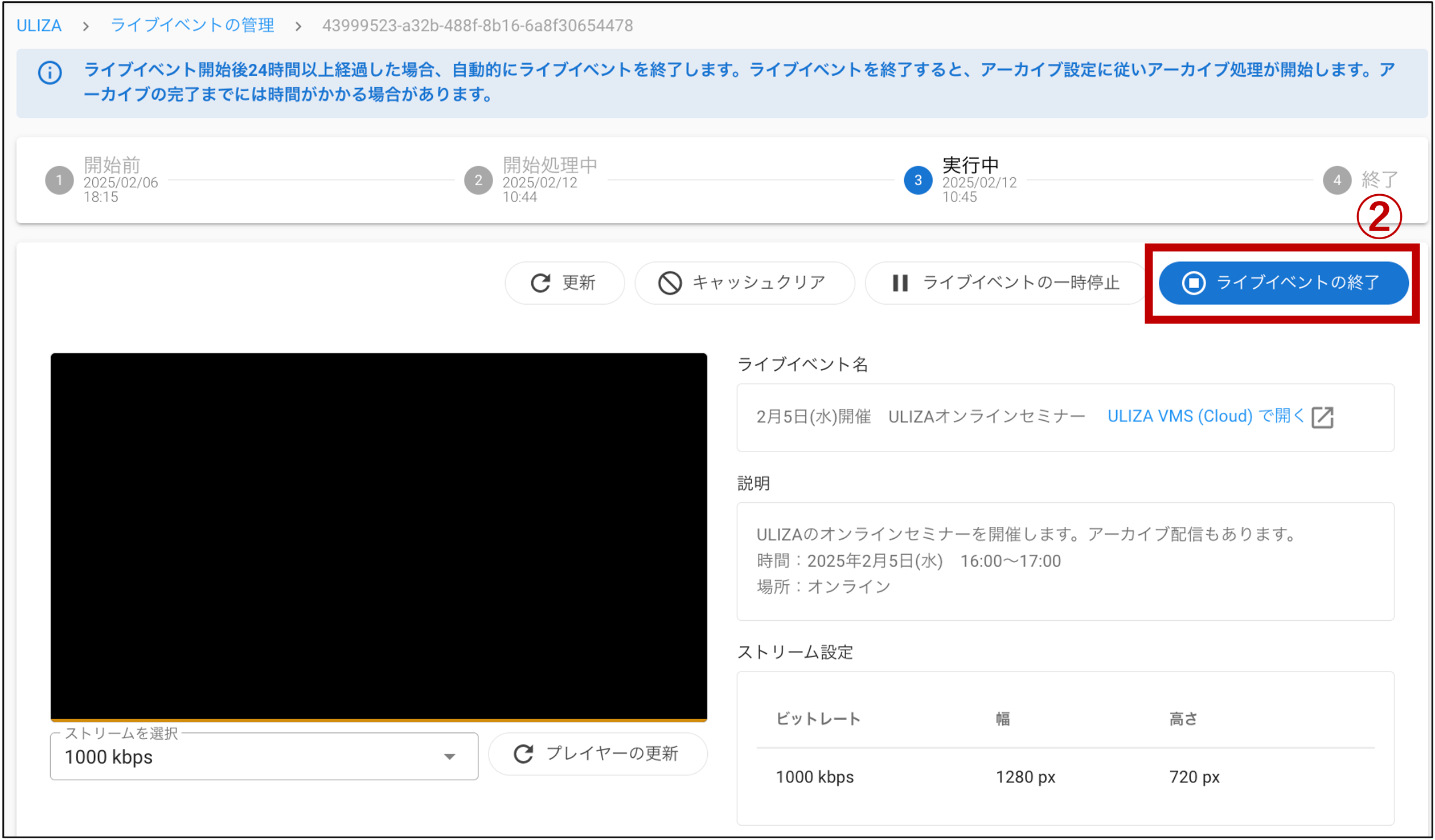
Task: Click the ライブイベント名 section heading
Action: (x=803, y=364)
